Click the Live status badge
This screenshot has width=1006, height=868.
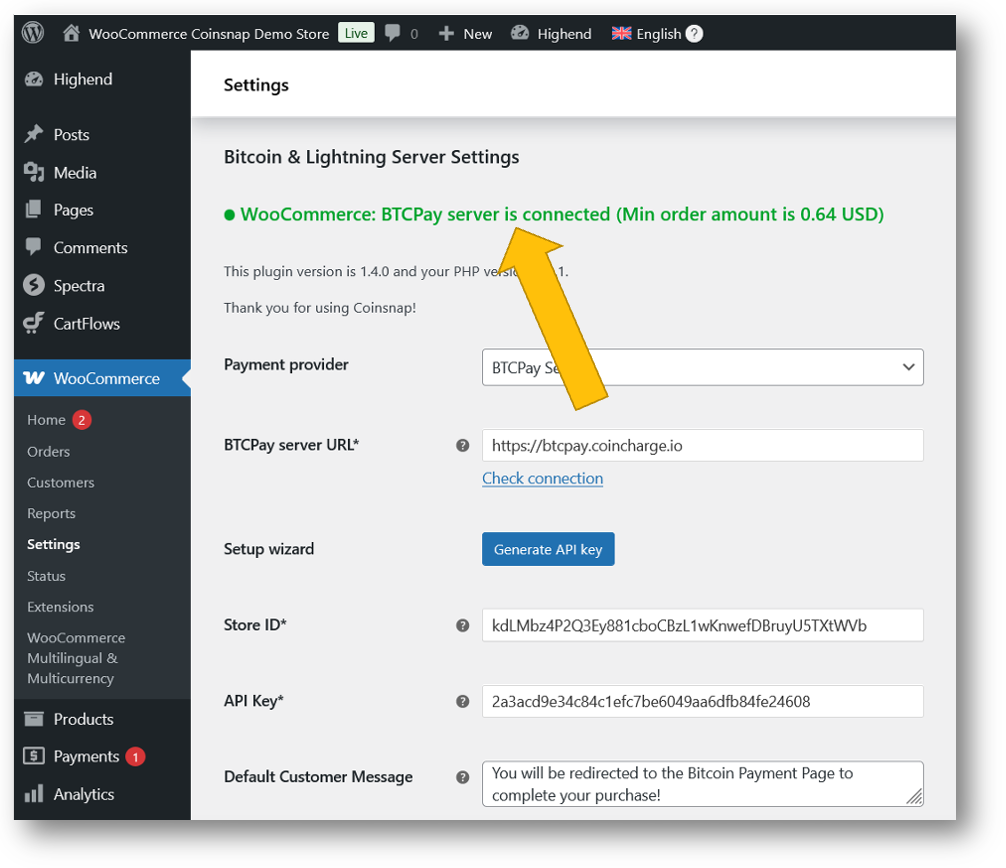click(356, 33)
